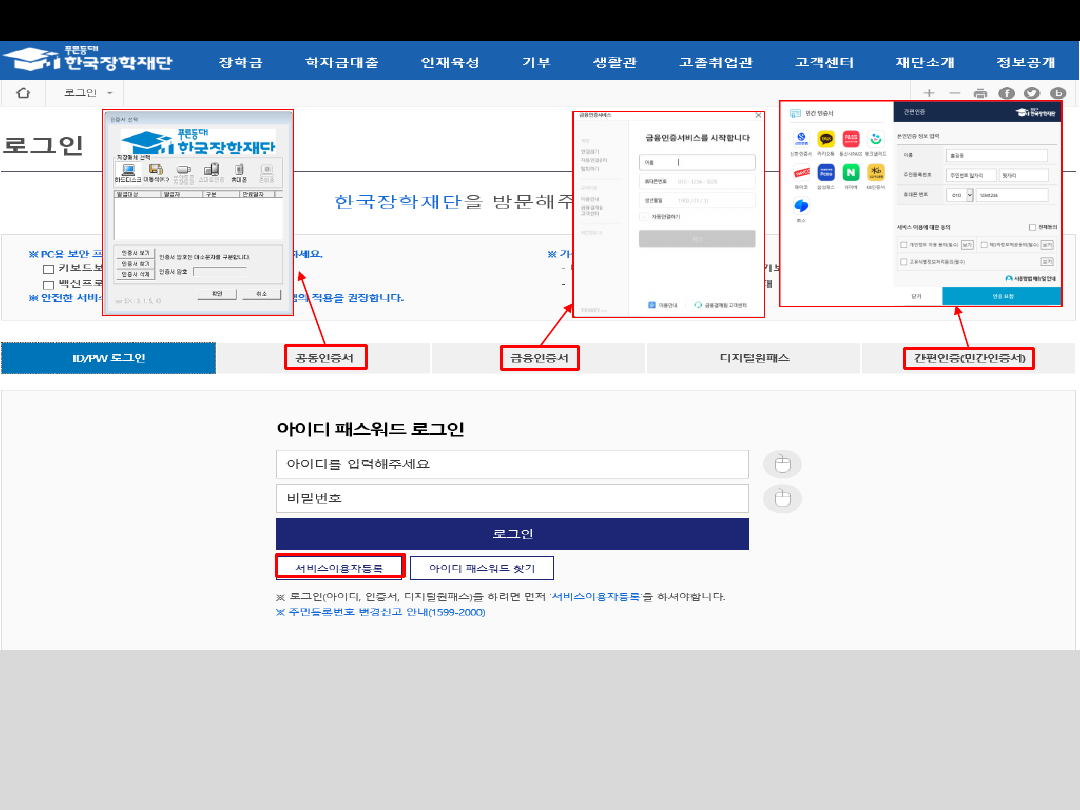Share the page via Twitter icon

[1032, 93]
